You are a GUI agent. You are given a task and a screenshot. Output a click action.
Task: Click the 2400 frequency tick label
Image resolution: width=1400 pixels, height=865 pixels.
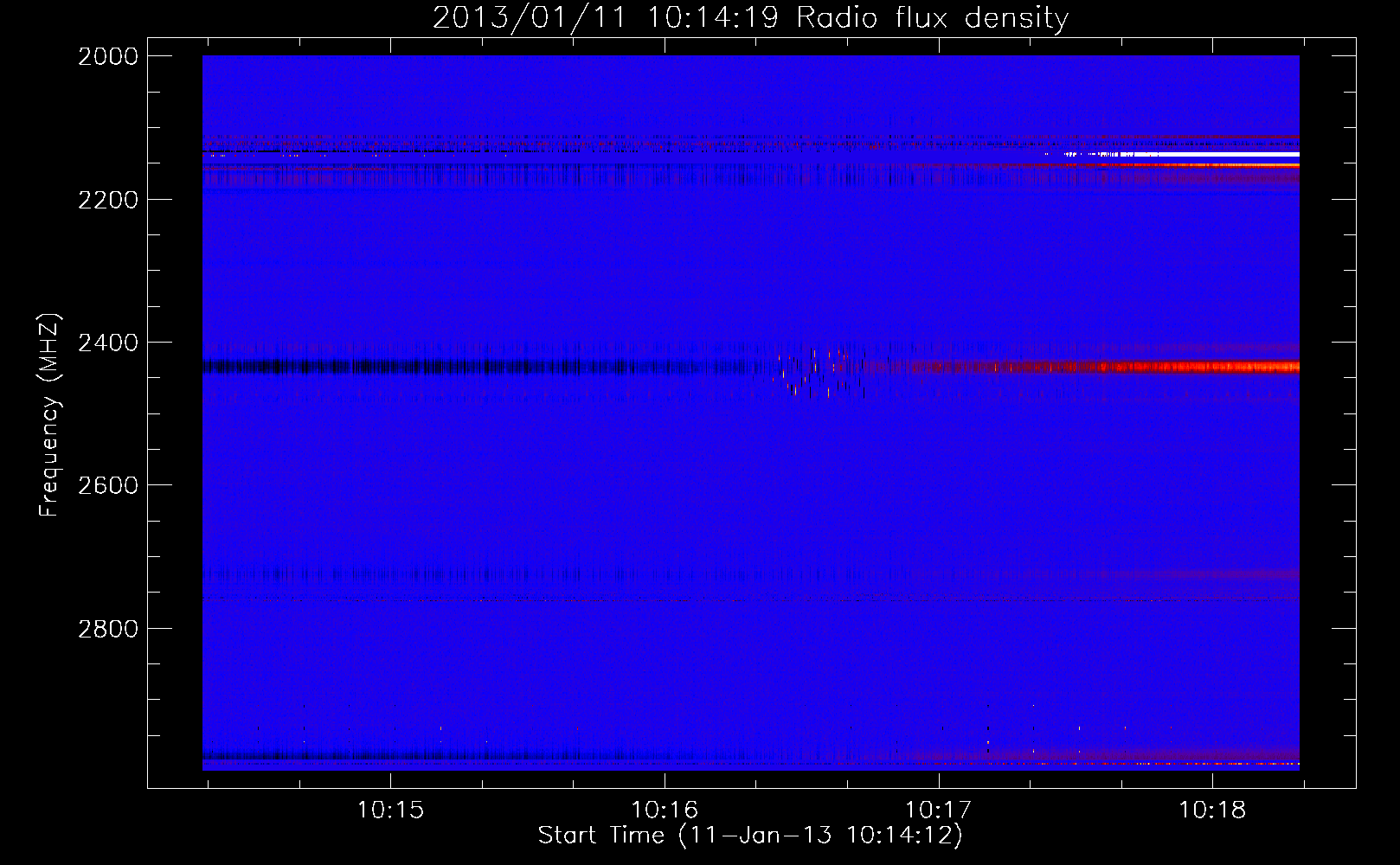pos(108,343)
